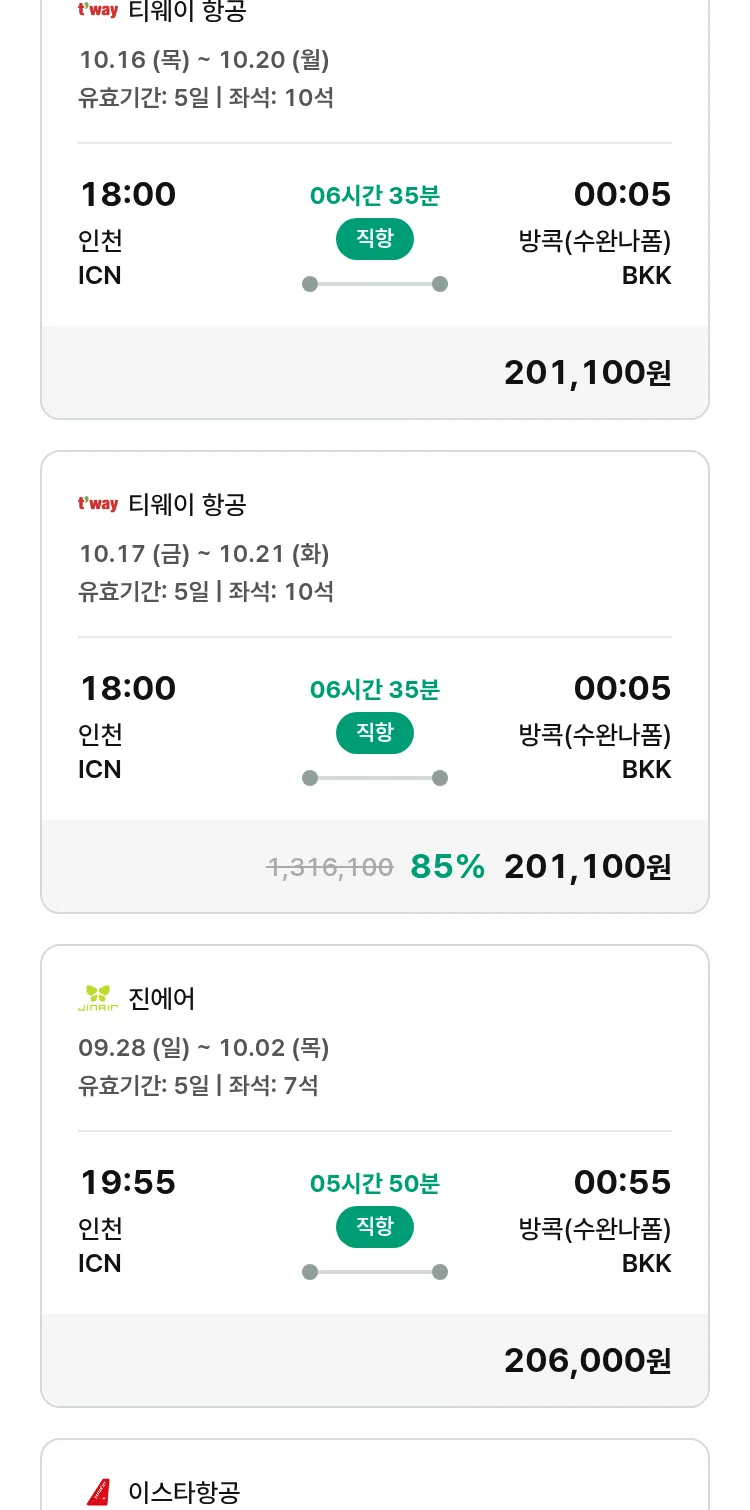Click the departure dot on the Jin Air route line

[x=310, y=1272]
